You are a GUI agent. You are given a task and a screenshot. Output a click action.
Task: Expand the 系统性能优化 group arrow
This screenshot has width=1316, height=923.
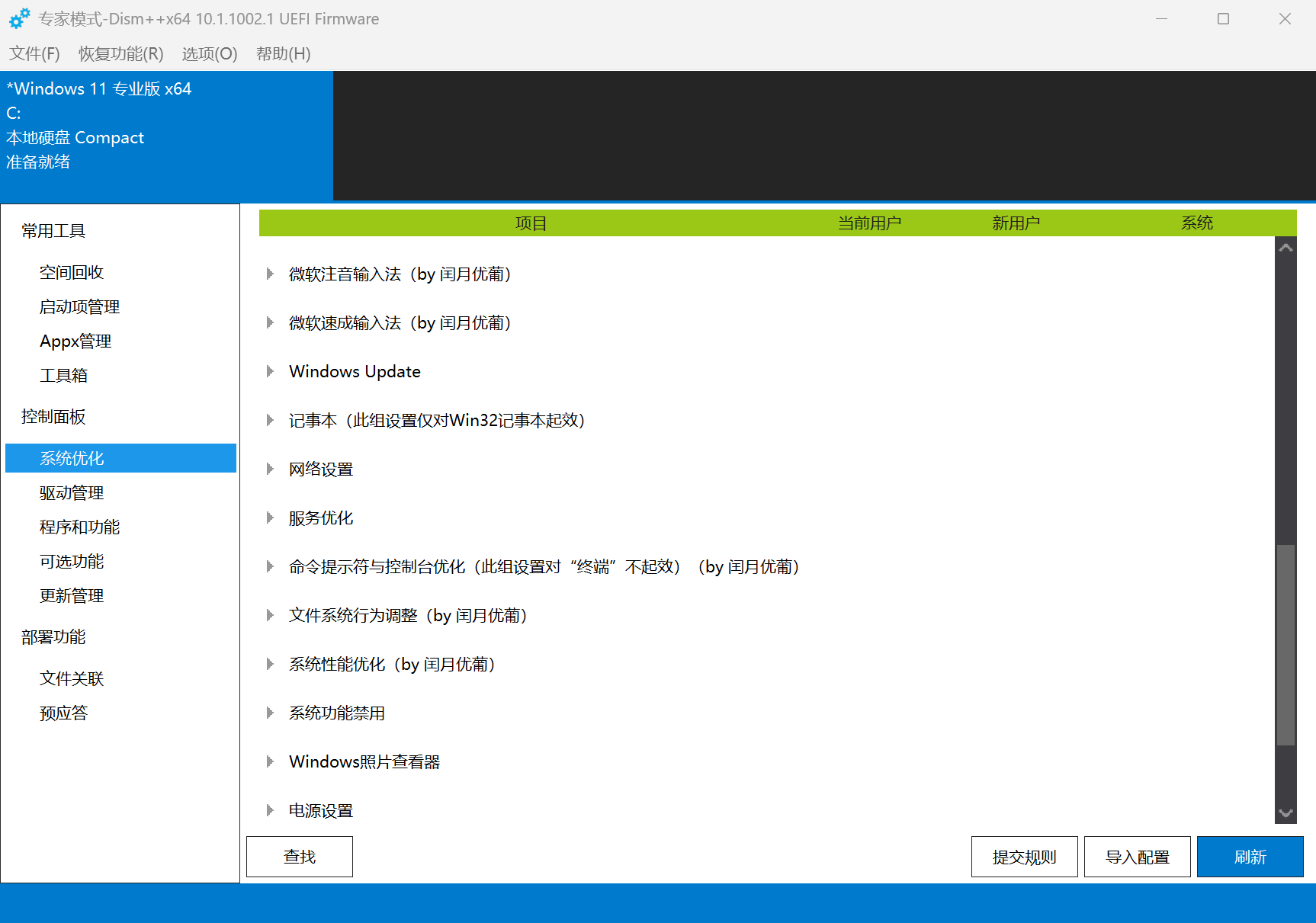click(x=270, y=664)
